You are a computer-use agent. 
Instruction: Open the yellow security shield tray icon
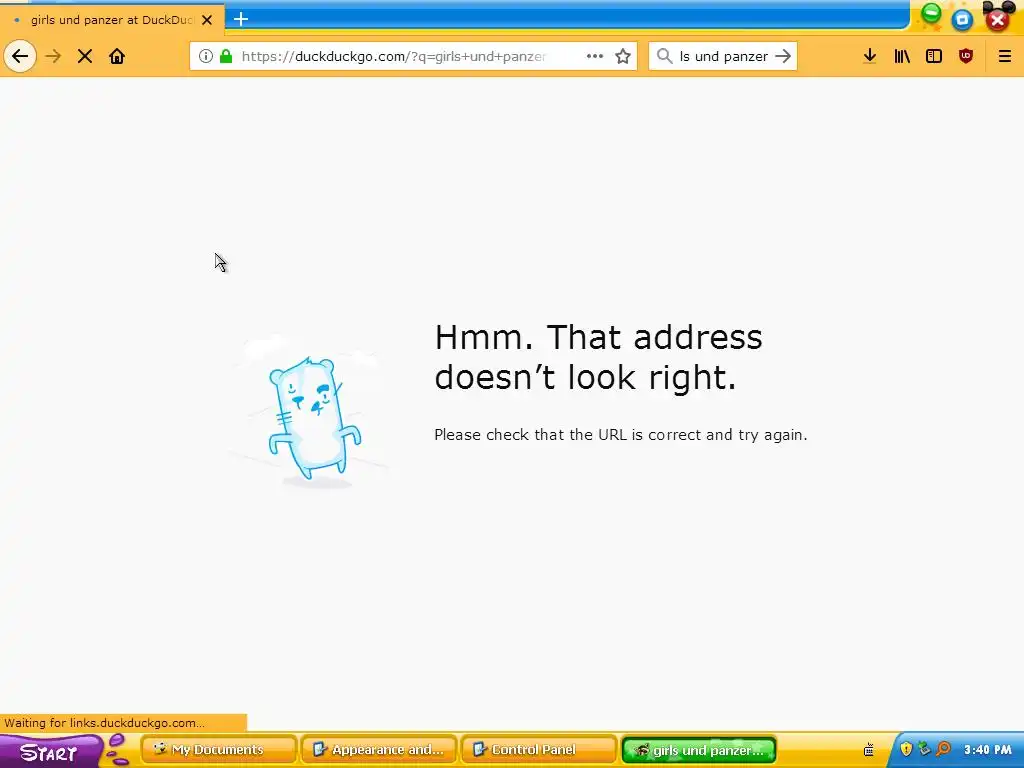906,749
